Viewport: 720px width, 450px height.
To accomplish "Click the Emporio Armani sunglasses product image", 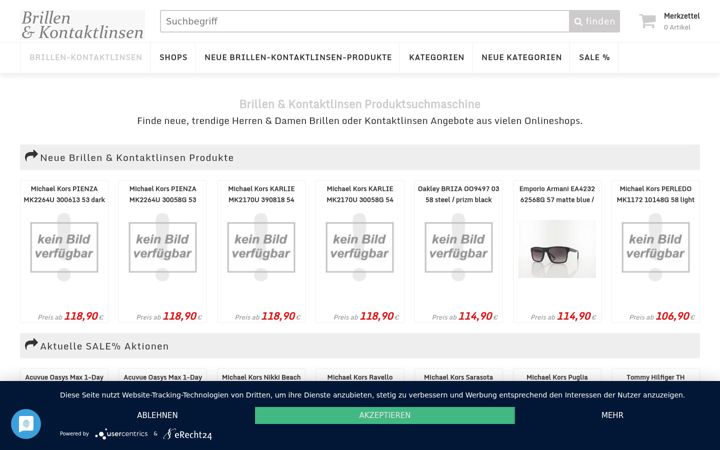I will coord(557,249).
